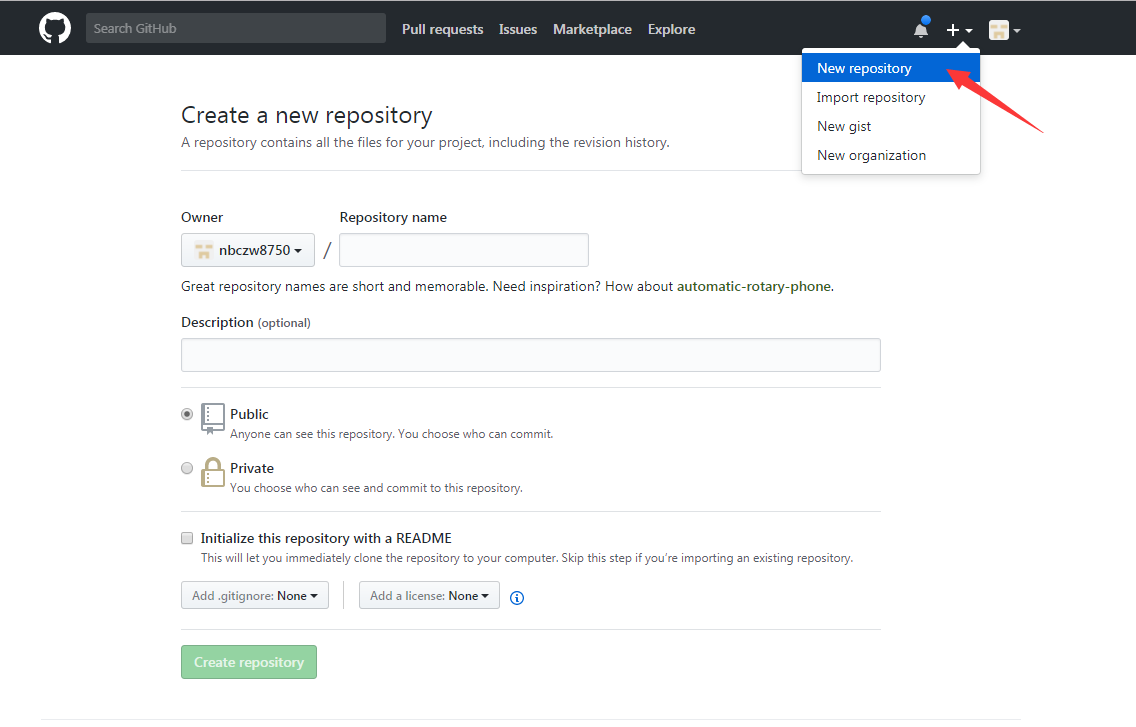The width and height of the screenshot is (1136, 727).
Task: Click the Repository name input field
Action: (x=464, y=250)
